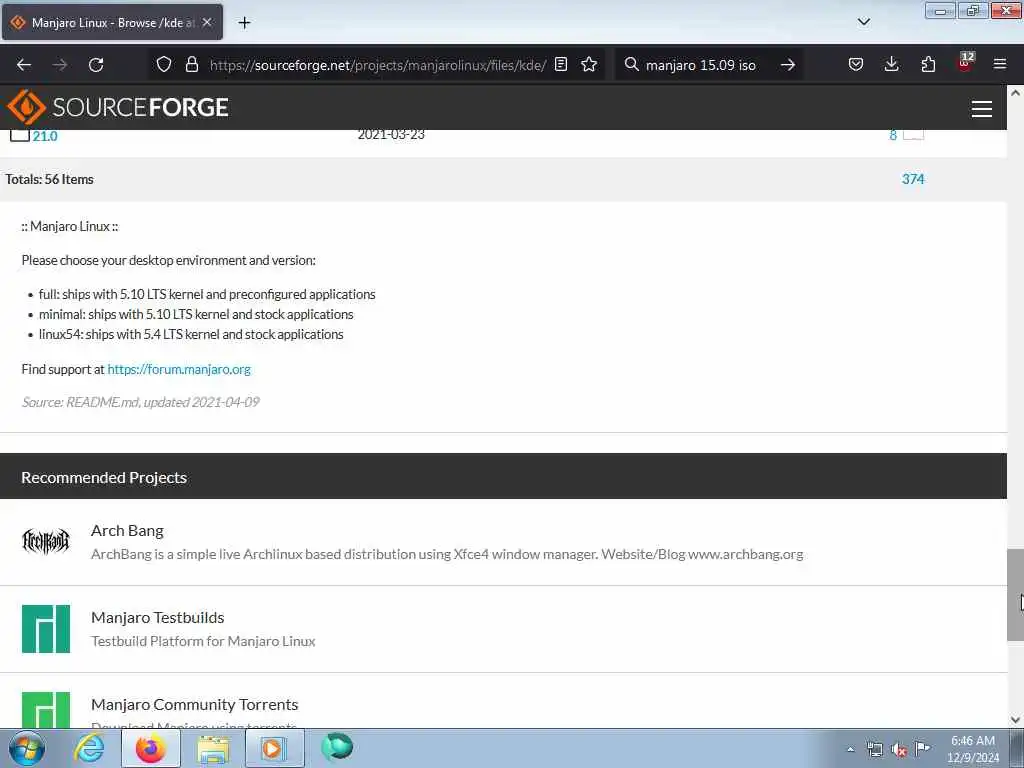Click the Manjaro Community Torrents logo
1024x768 pixels.
[x=46, y=710]
